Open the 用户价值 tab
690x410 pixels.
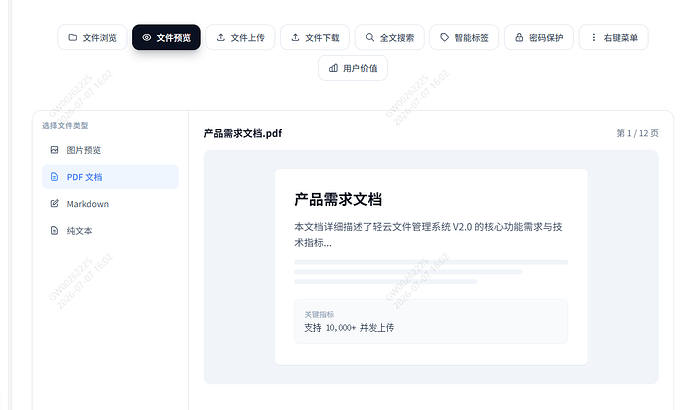click(353, 68)
